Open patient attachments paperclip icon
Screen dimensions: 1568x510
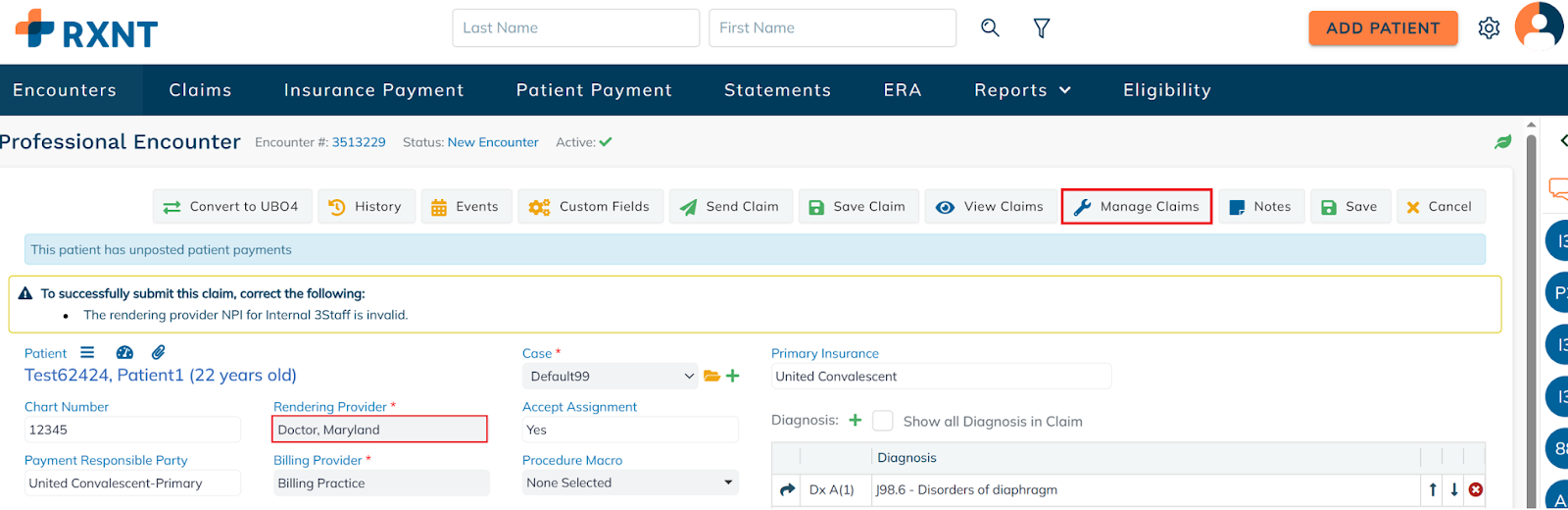[158, 353]
